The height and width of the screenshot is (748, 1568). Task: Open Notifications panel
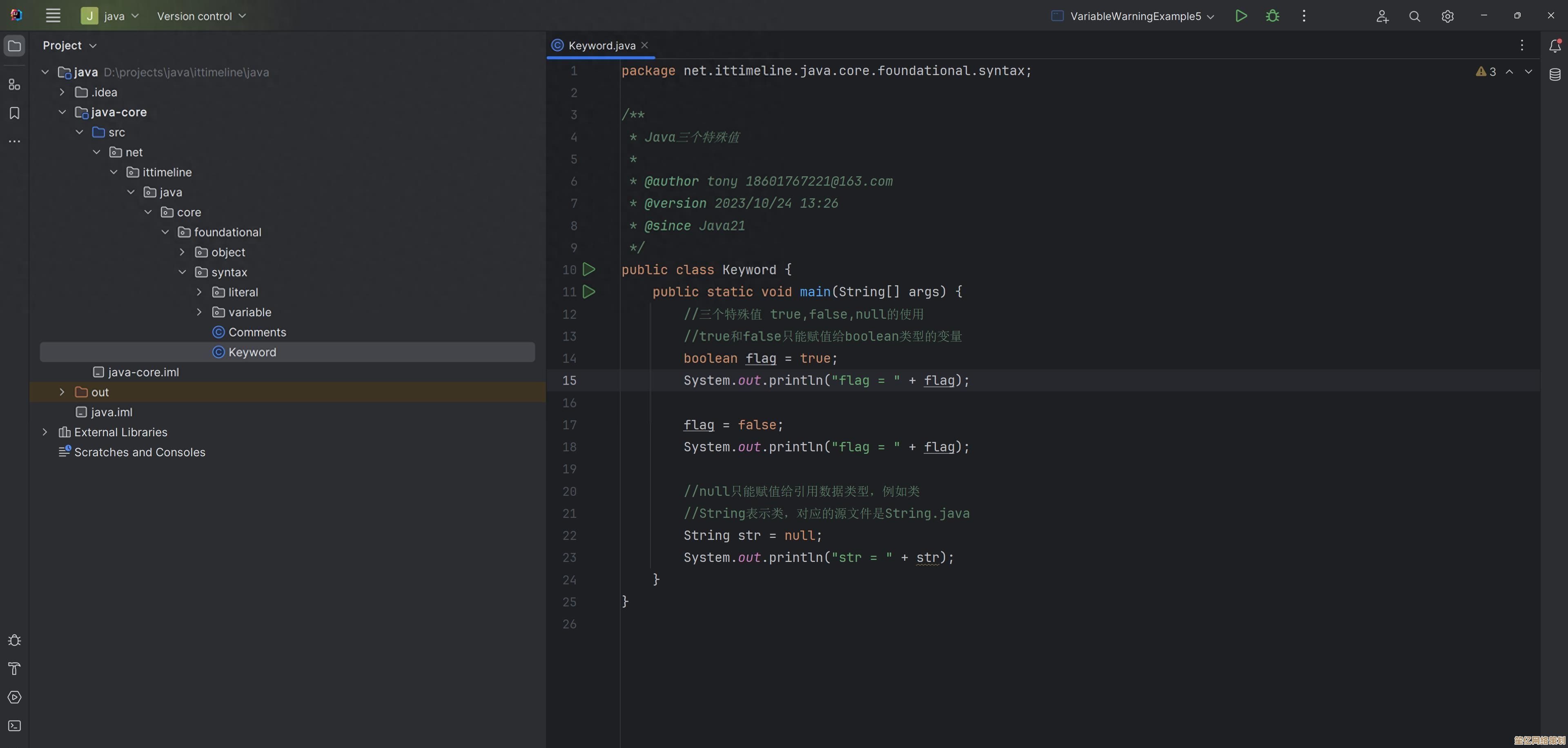point(1555,46)
